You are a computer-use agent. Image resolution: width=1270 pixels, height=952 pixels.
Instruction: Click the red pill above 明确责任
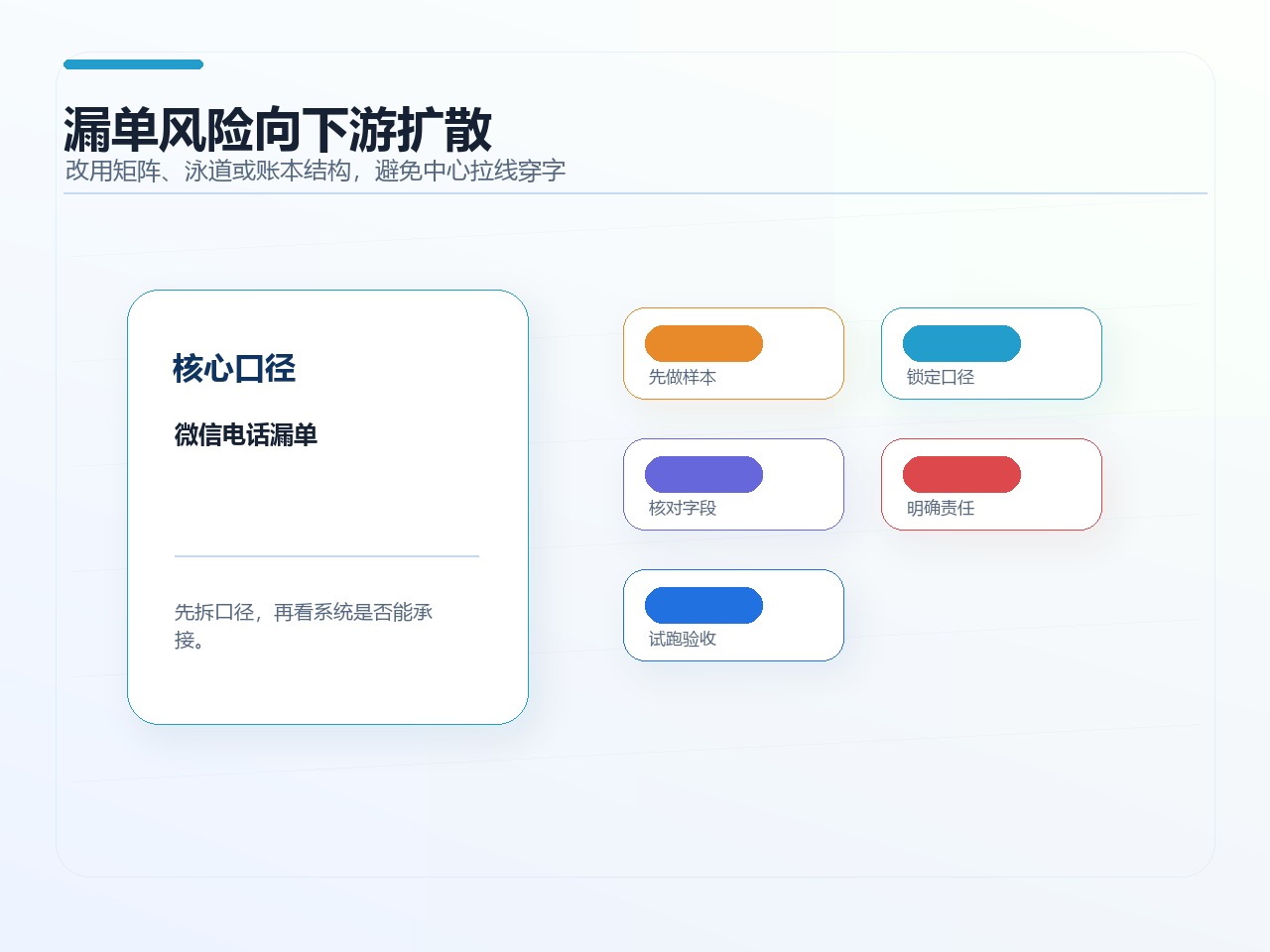tap(961, 474)
